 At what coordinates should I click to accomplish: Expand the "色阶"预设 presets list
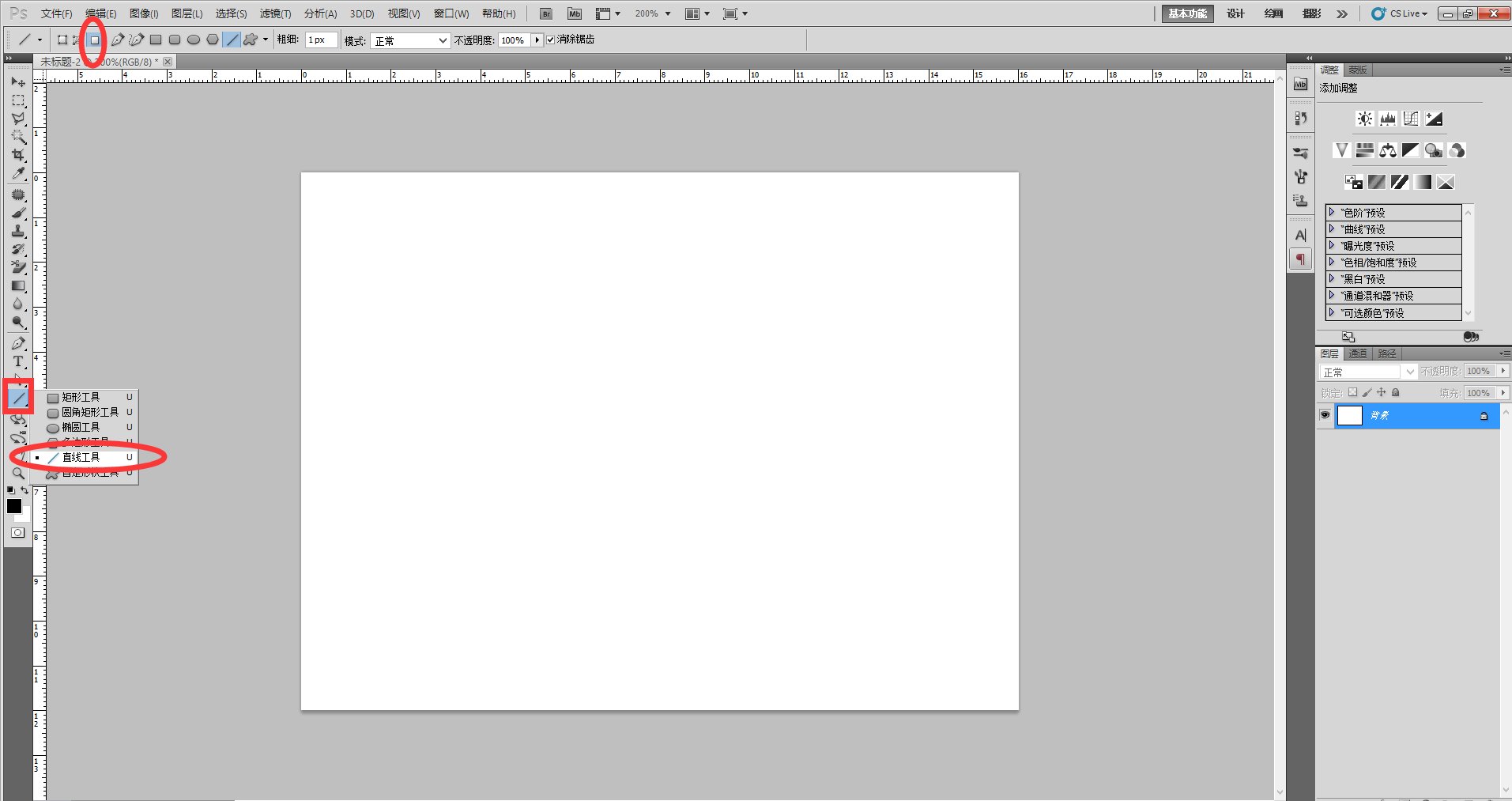tap(1332, 212)
